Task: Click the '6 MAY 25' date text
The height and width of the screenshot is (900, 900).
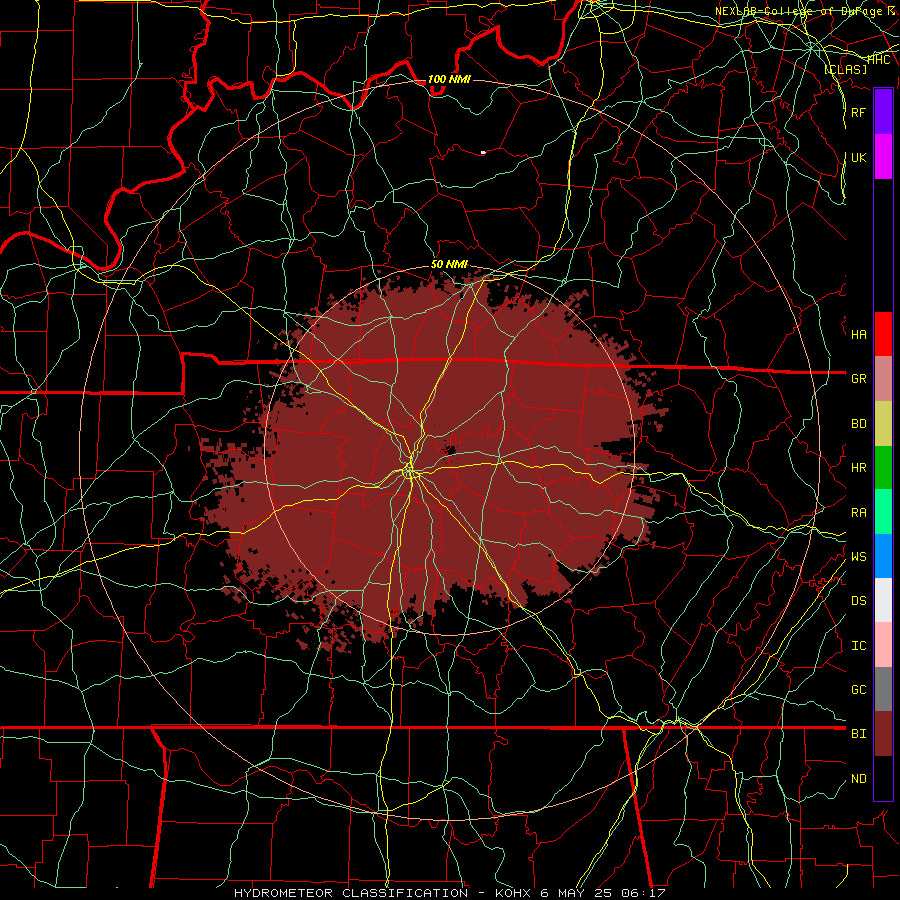Action: pos(576,893)
